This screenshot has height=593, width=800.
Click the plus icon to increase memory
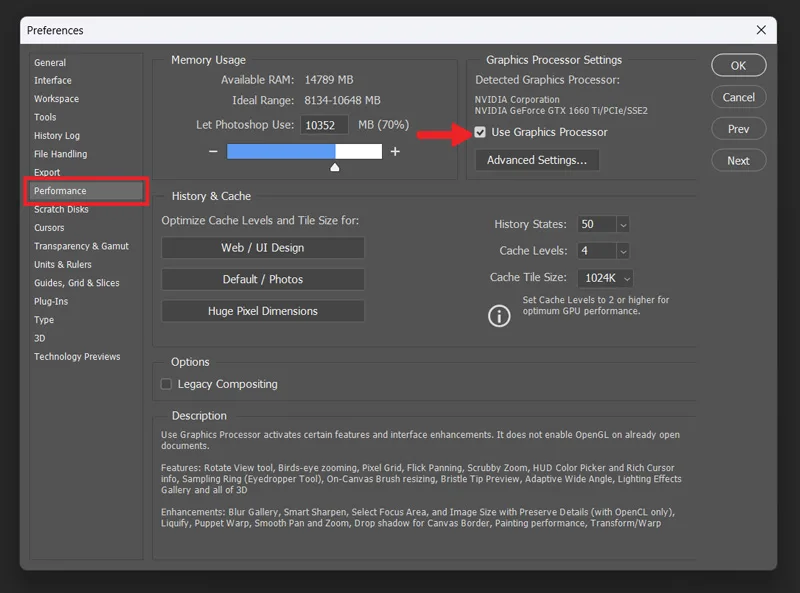pyautogui.click(x=395, y=152)
